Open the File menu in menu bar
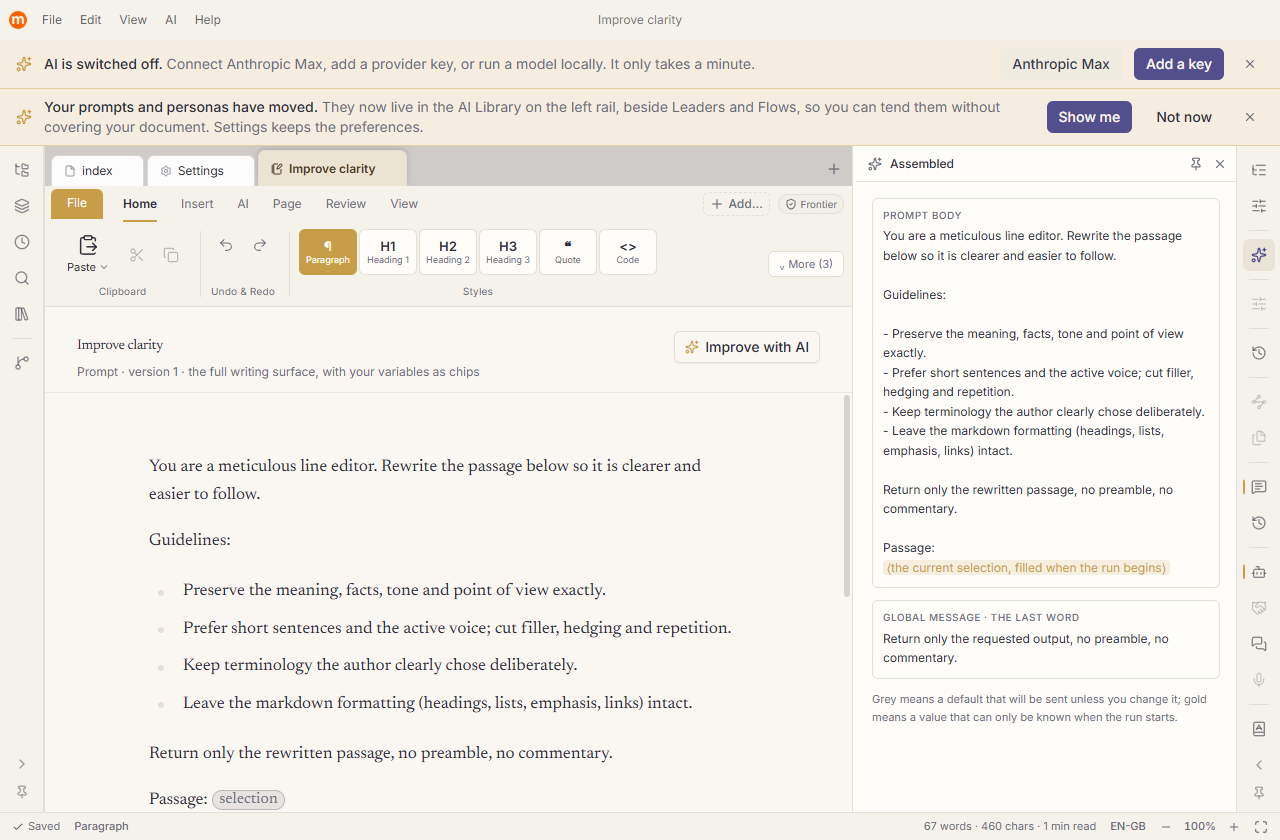Image resolution: width=1280 pixels, height=840 pixels. click(x=52, y=20)
